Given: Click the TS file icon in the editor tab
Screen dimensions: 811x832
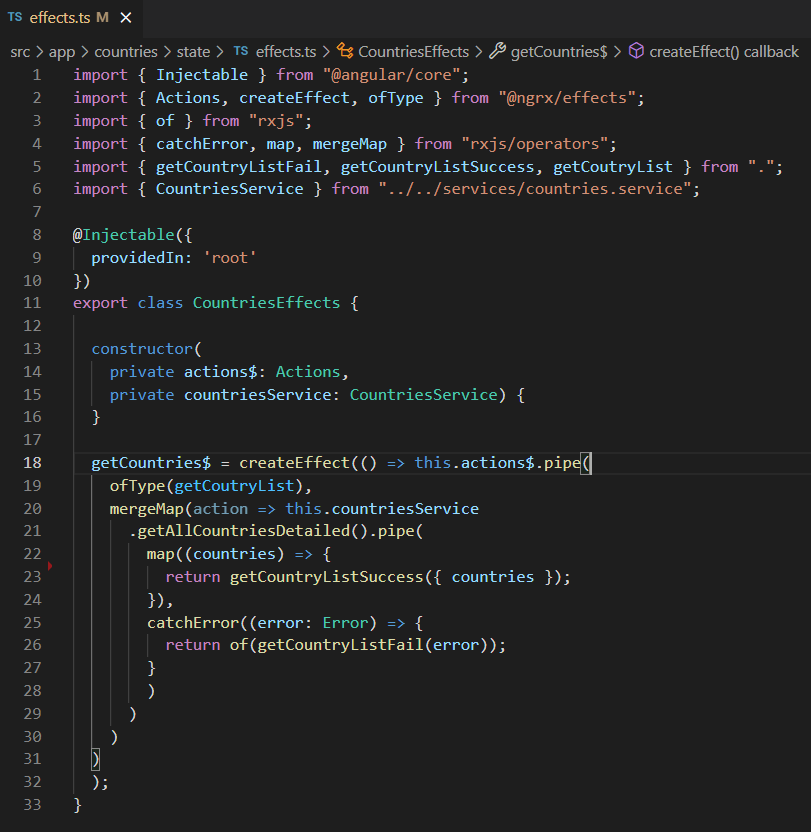Looking at the screenshot, I should [x=15, y=18].
